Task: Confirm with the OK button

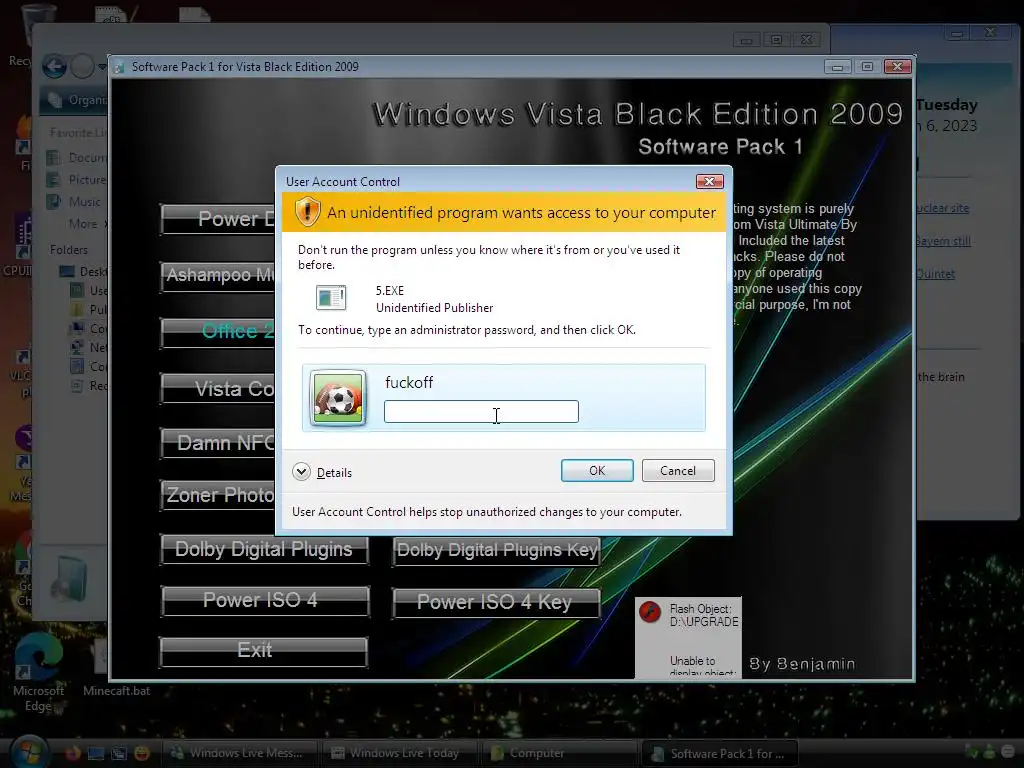Action: click(x=597, y=470)
